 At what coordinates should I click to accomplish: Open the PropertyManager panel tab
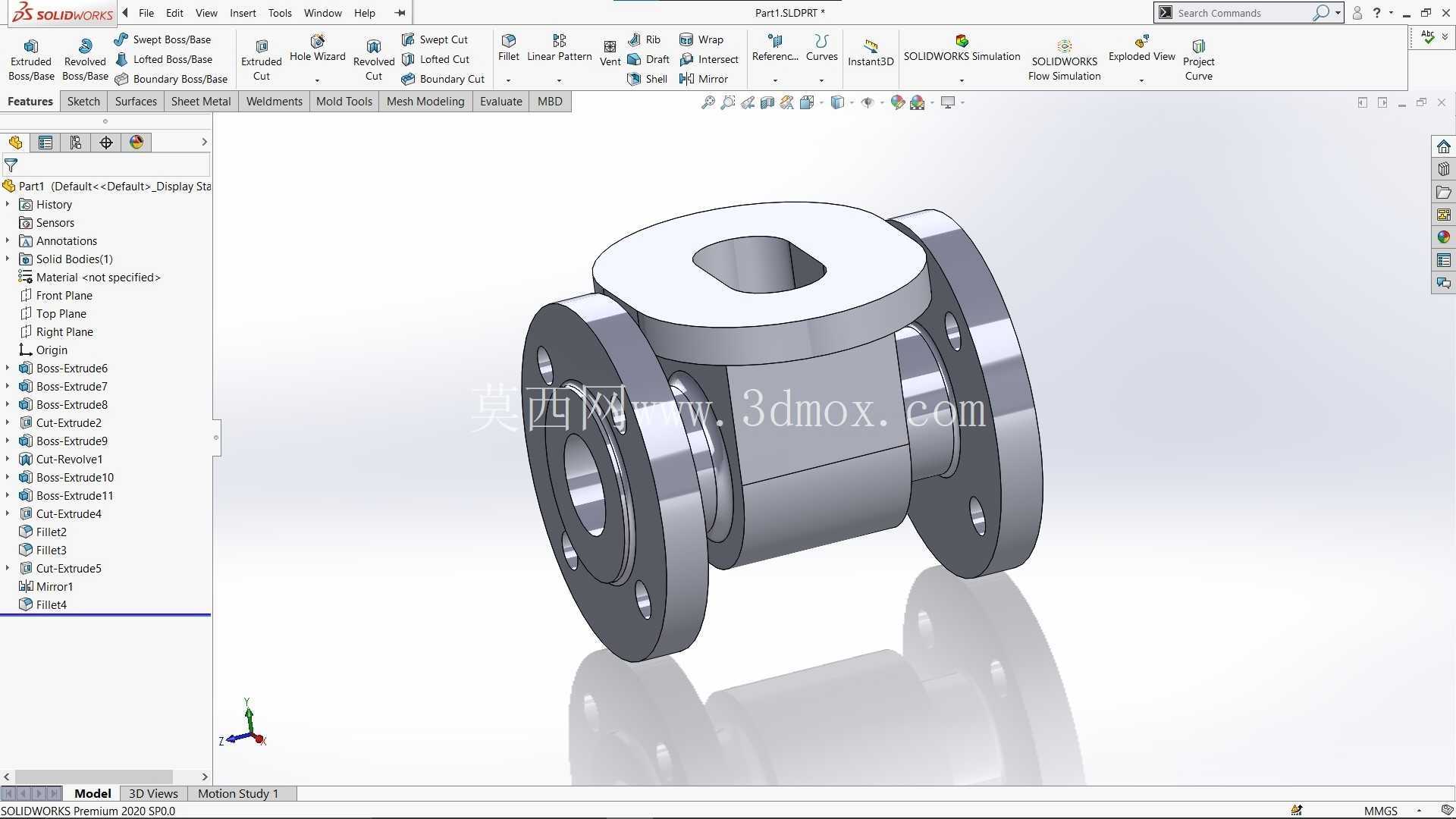[45, 143]
